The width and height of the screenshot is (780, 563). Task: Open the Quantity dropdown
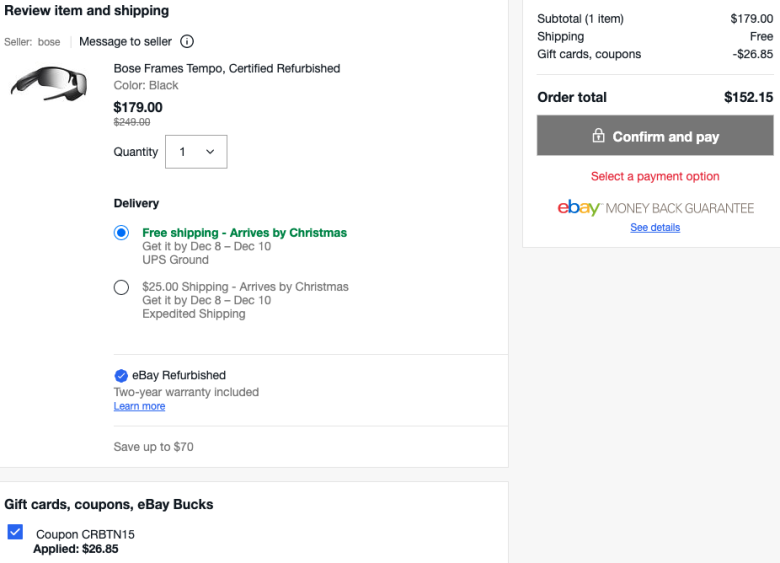tap(196, 152)
